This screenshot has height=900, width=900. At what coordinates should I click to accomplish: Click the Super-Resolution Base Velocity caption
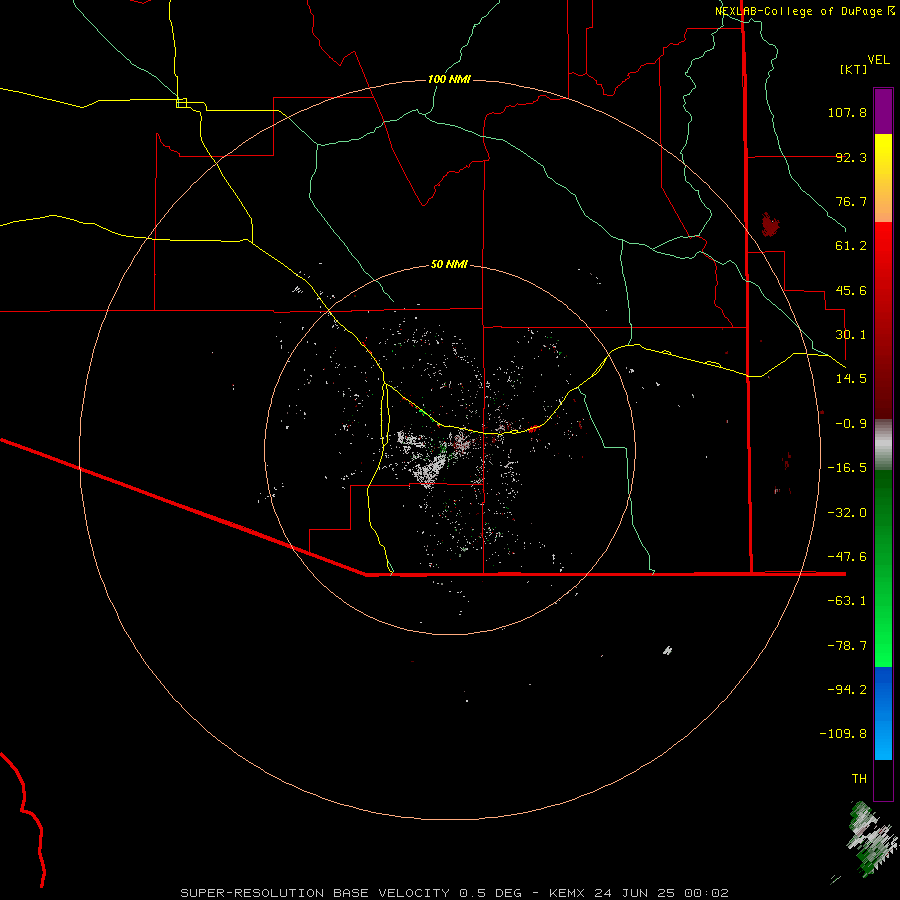455,893
